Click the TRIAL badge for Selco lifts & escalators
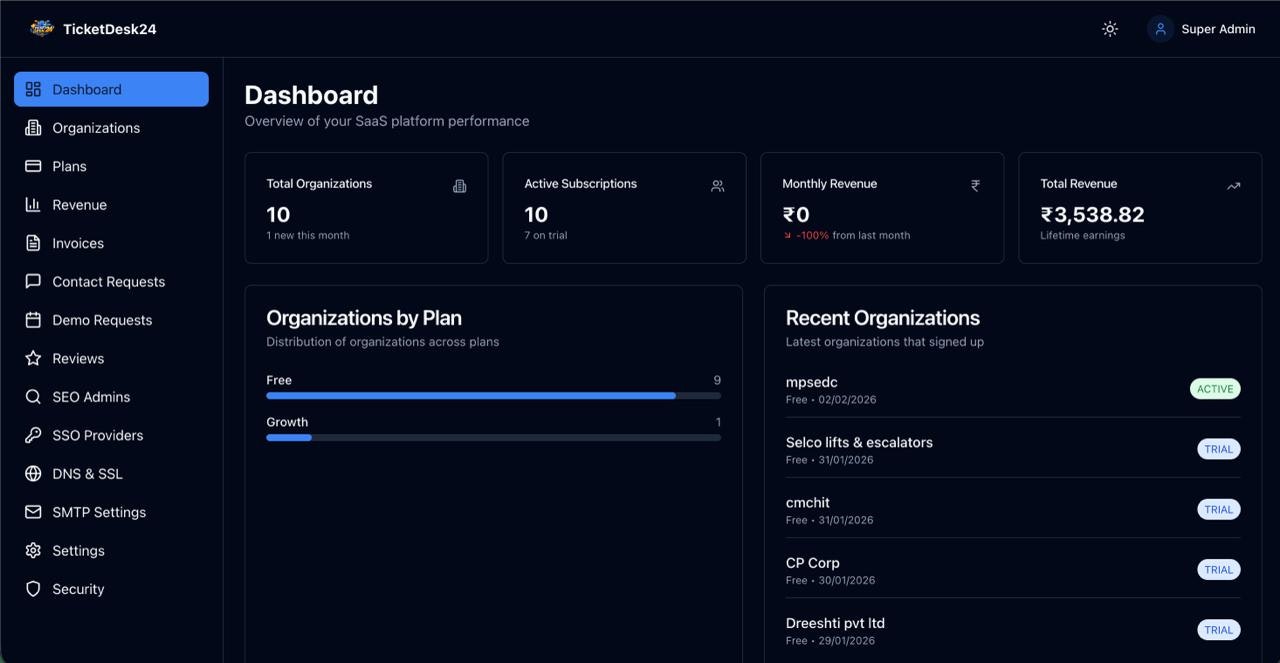Image resolution: width=1280 pixels, height=663 pixels. click(x=1219, y=449)
